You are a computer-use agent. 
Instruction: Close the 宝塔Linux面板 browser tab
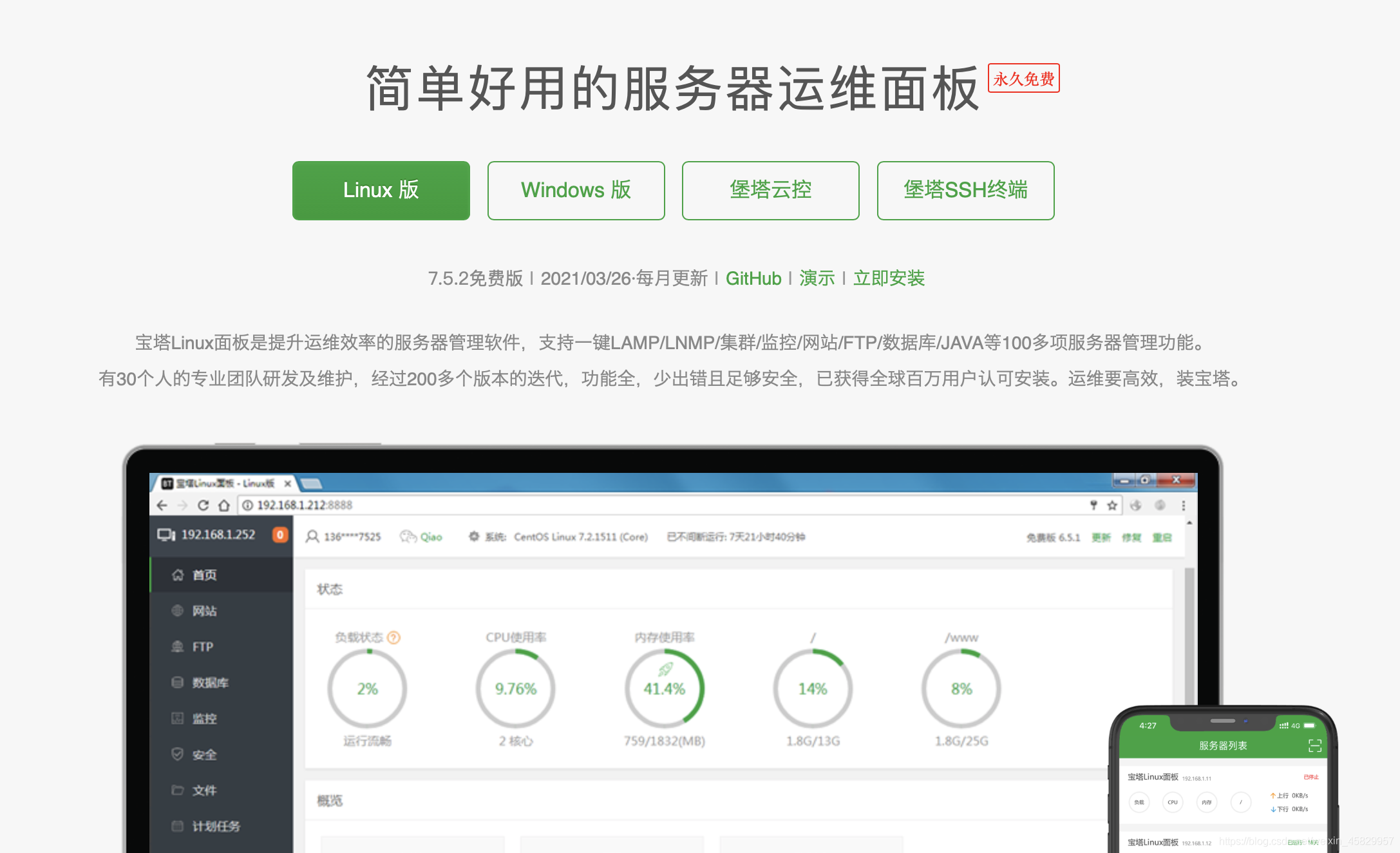[288, 483]
